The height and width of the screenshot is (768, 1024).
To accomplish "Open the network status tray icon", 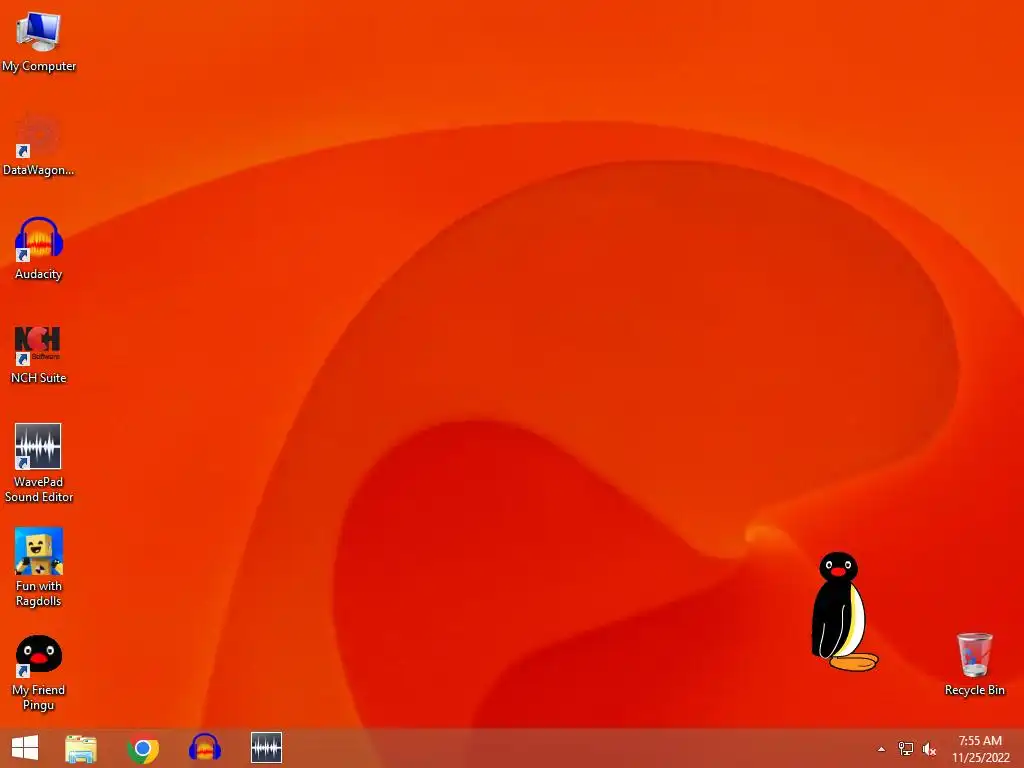I will pos(906,749).
